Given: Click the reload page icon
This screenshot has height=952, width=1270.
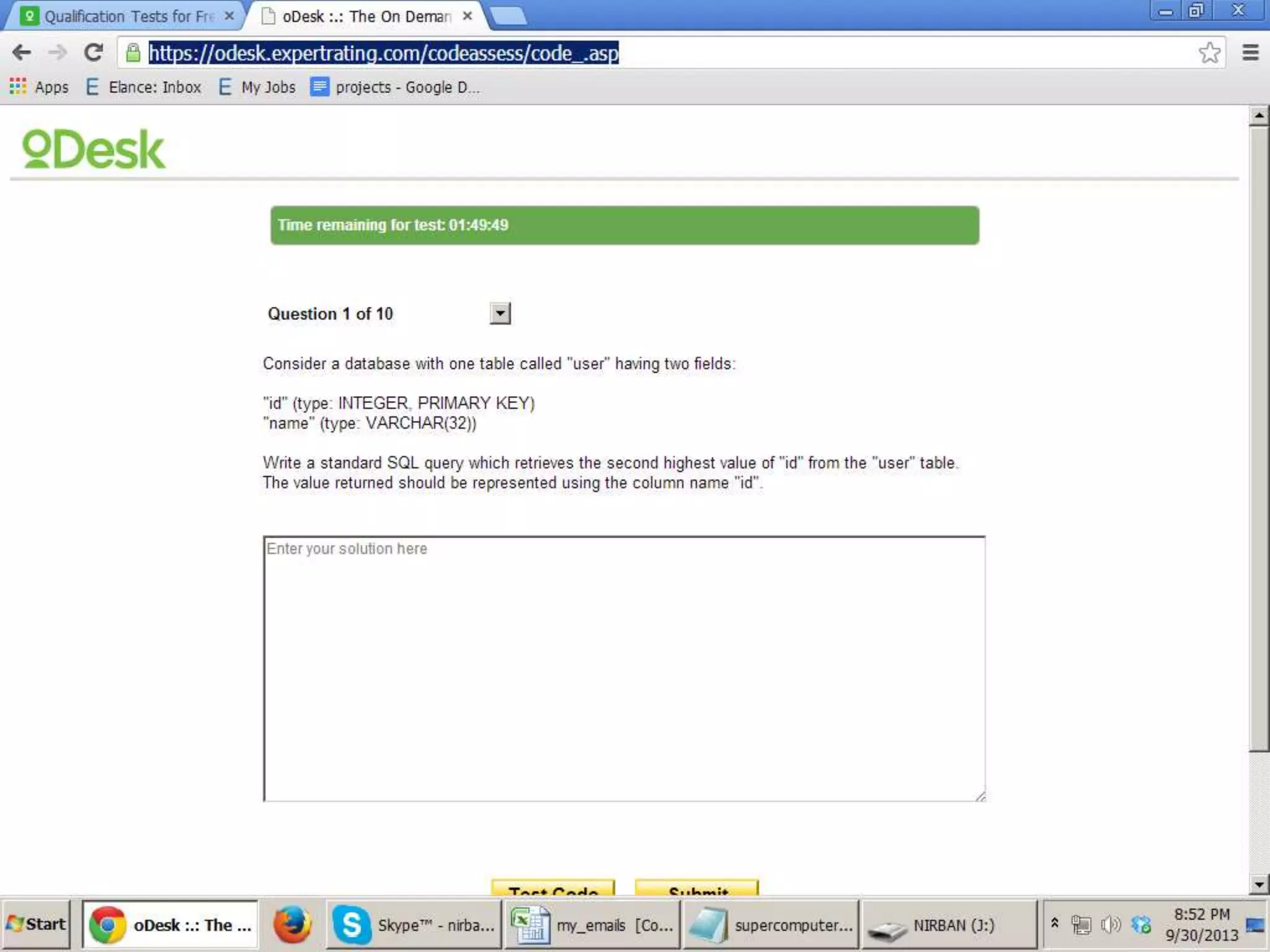Looking at the screenshot, I should coord(93,53).
